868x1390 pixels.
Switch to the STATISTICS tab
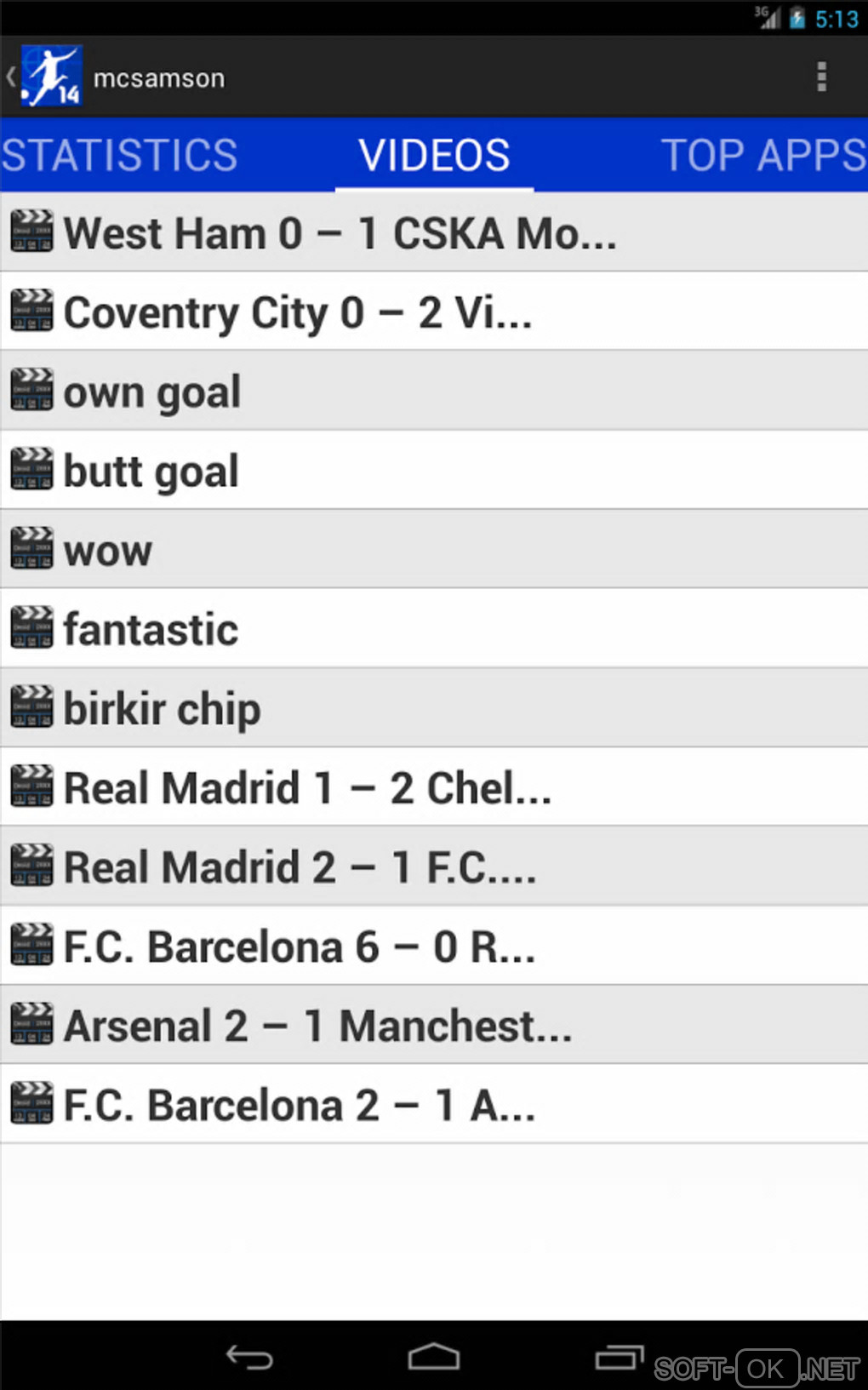tap(119, 155)
